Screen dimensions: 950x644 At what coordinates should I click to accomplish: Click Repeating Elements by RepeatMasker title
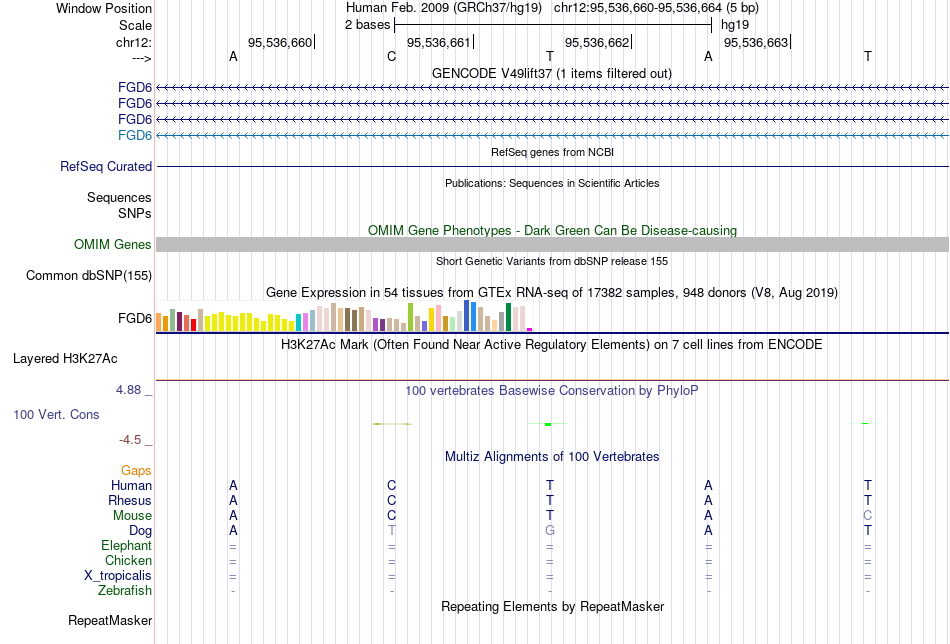[552, 606]
